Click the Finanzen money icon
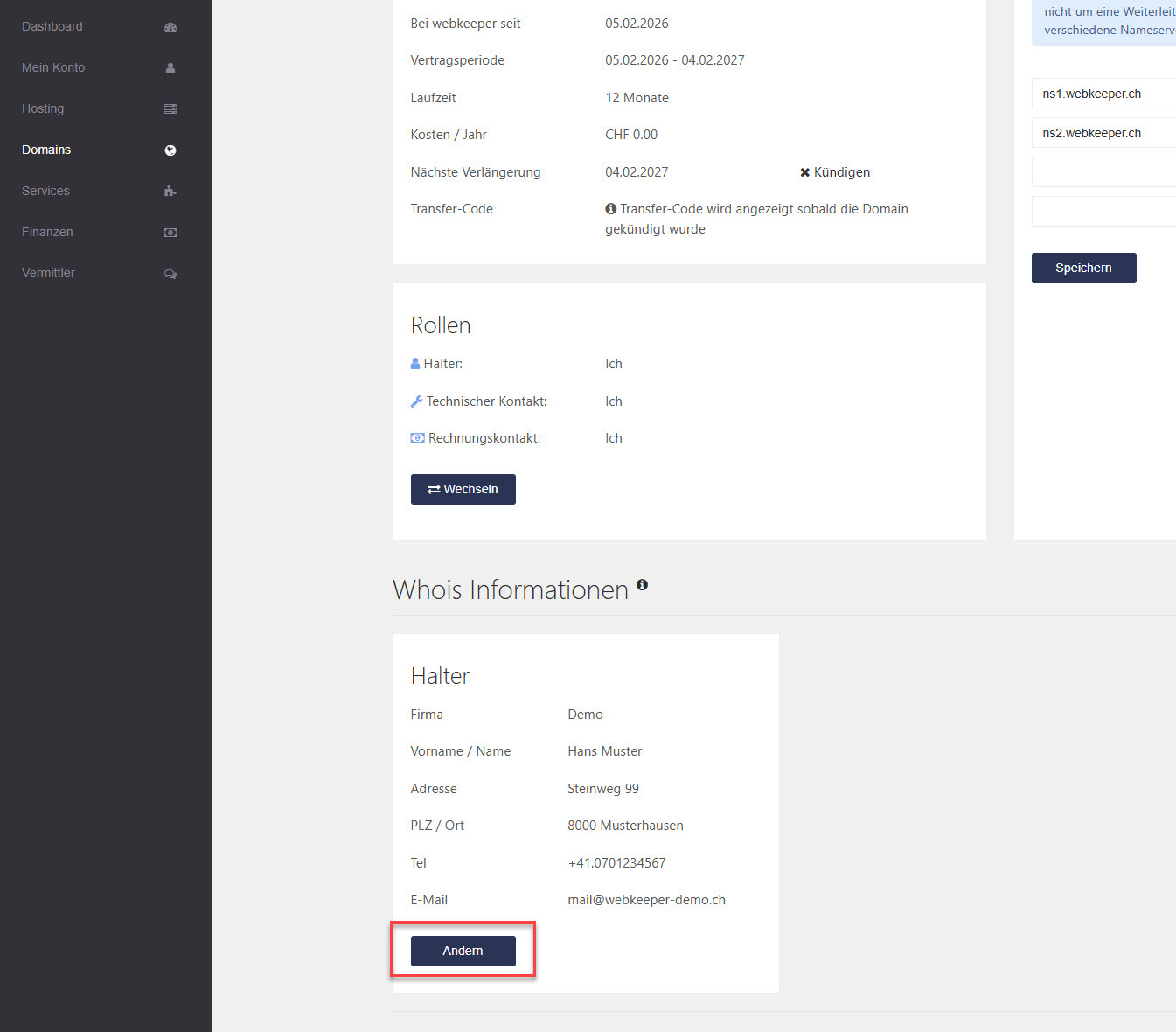This screenshot has width=1176, height=1032. pos(170,233)
